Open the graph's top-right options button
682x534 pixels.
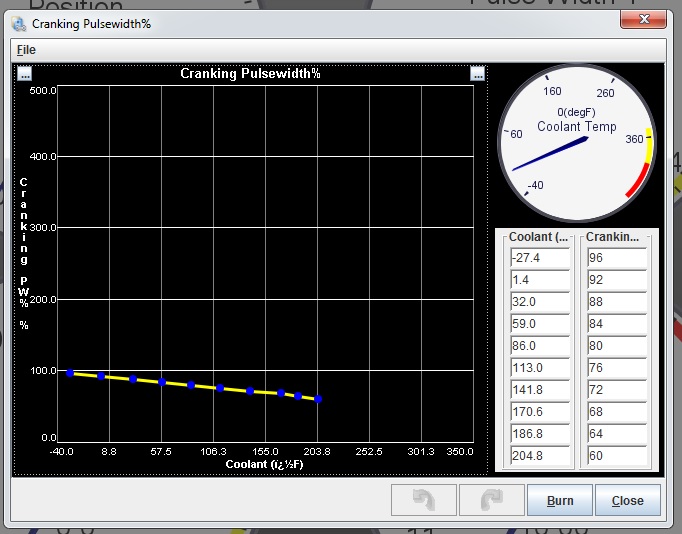477,73
